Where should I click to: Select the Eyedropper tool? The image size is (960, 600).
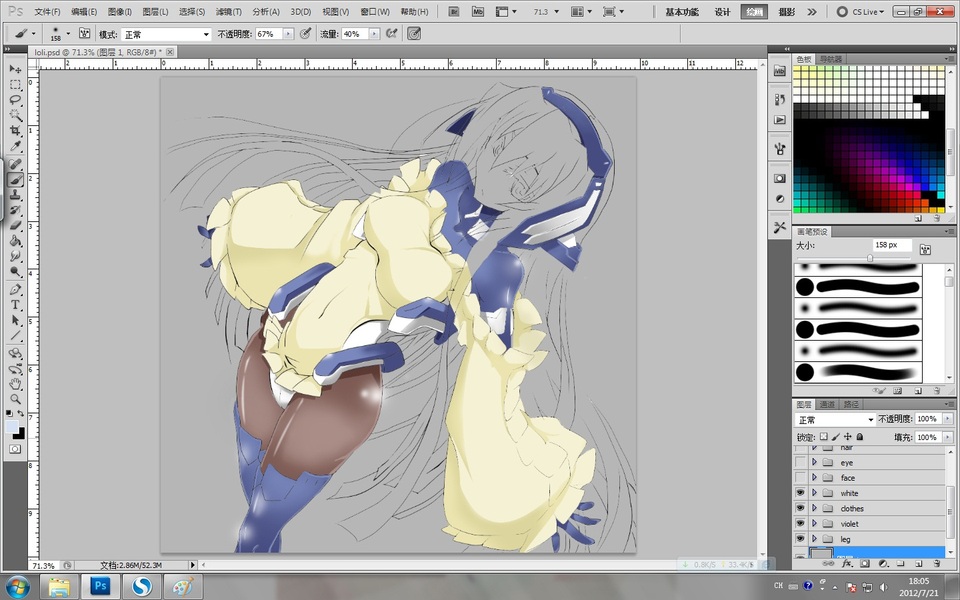(x=15, y=146)
